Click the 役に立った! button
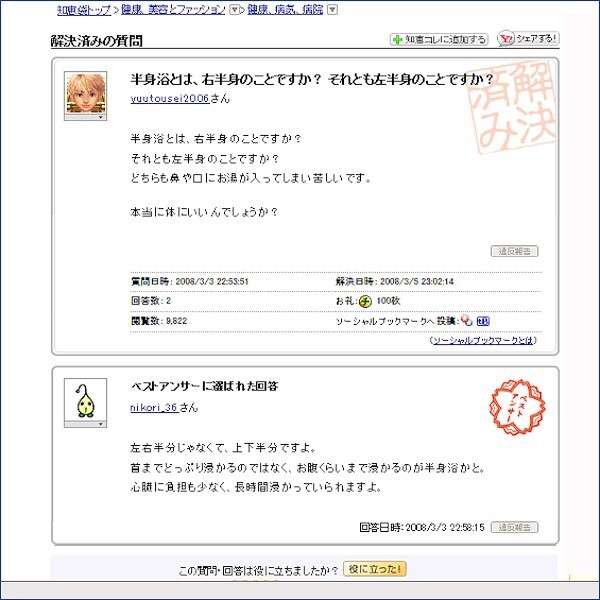 (375, 569)
